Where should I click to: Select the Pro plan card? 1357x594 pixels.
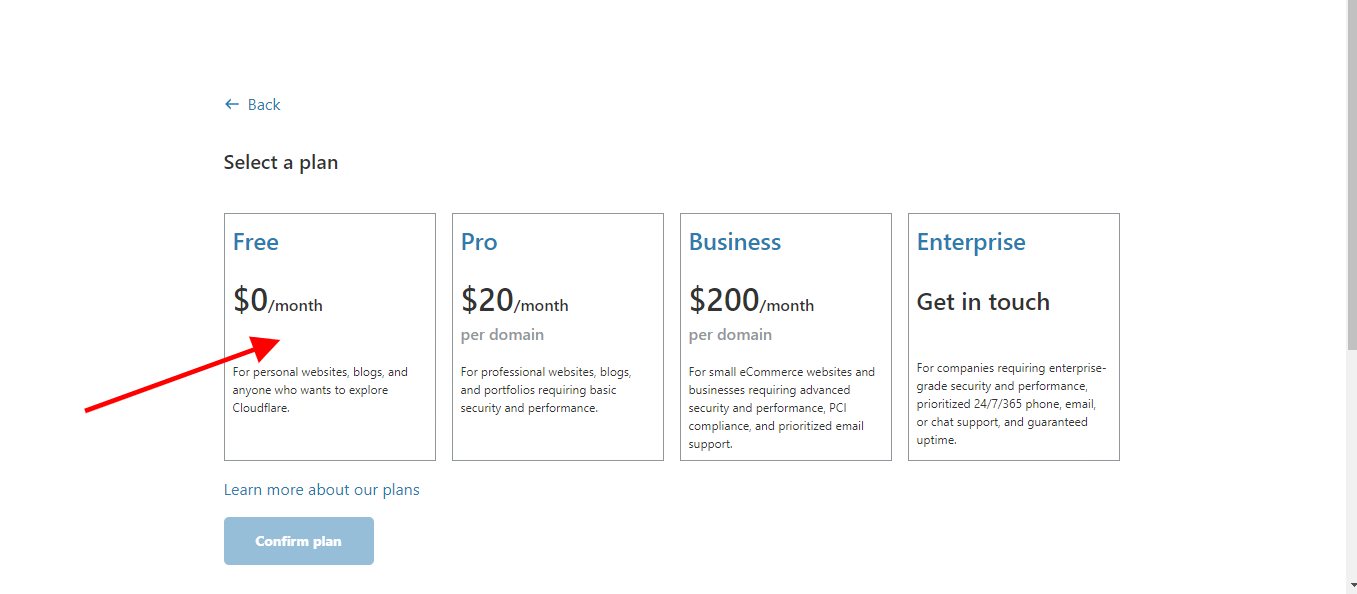[x=557, y=336]
